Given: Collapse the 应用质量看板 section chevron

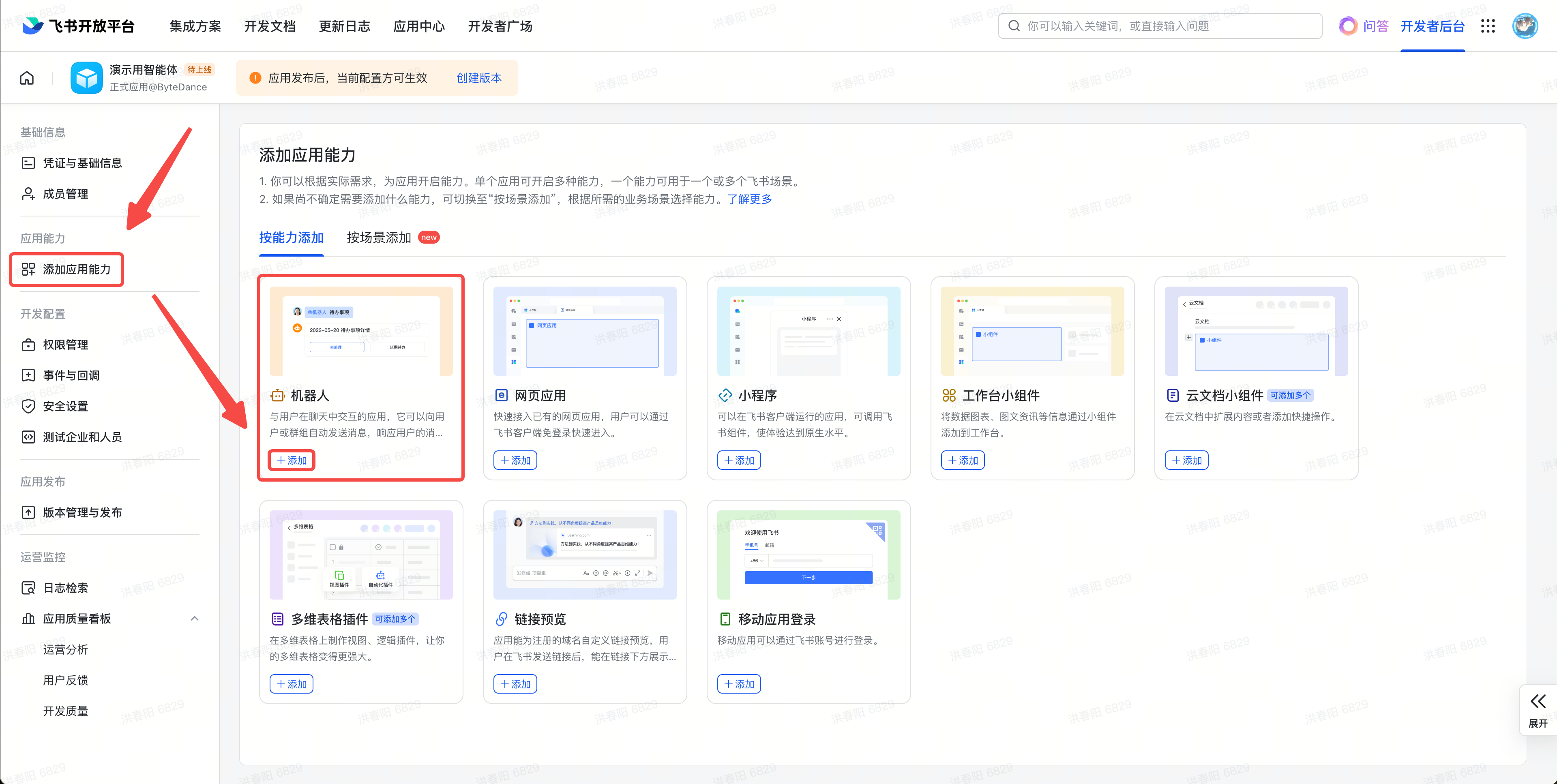Looking at the screenshot, I should (x=194, y=618).
